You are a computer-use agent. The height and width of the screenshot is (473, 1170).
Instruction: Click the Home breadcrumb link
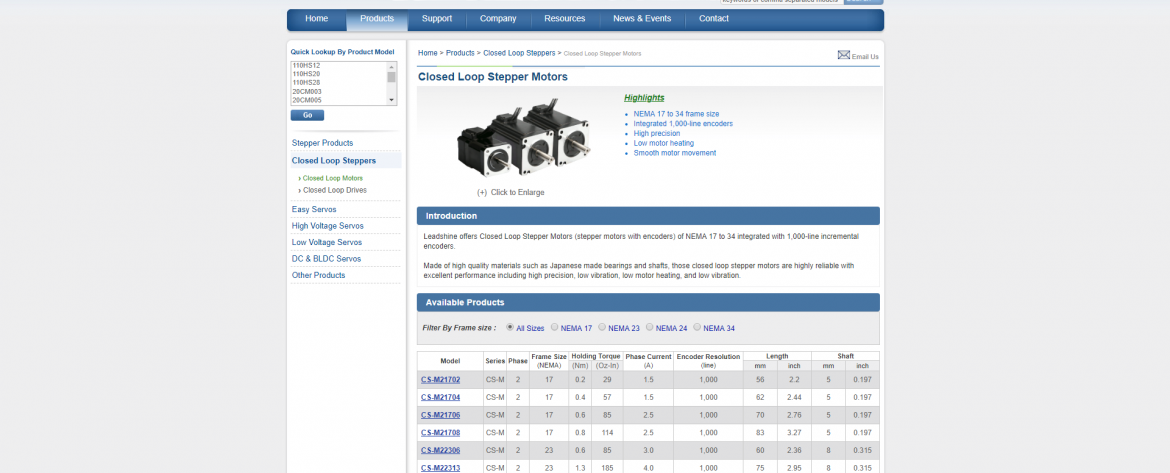[x=428, y=53]
